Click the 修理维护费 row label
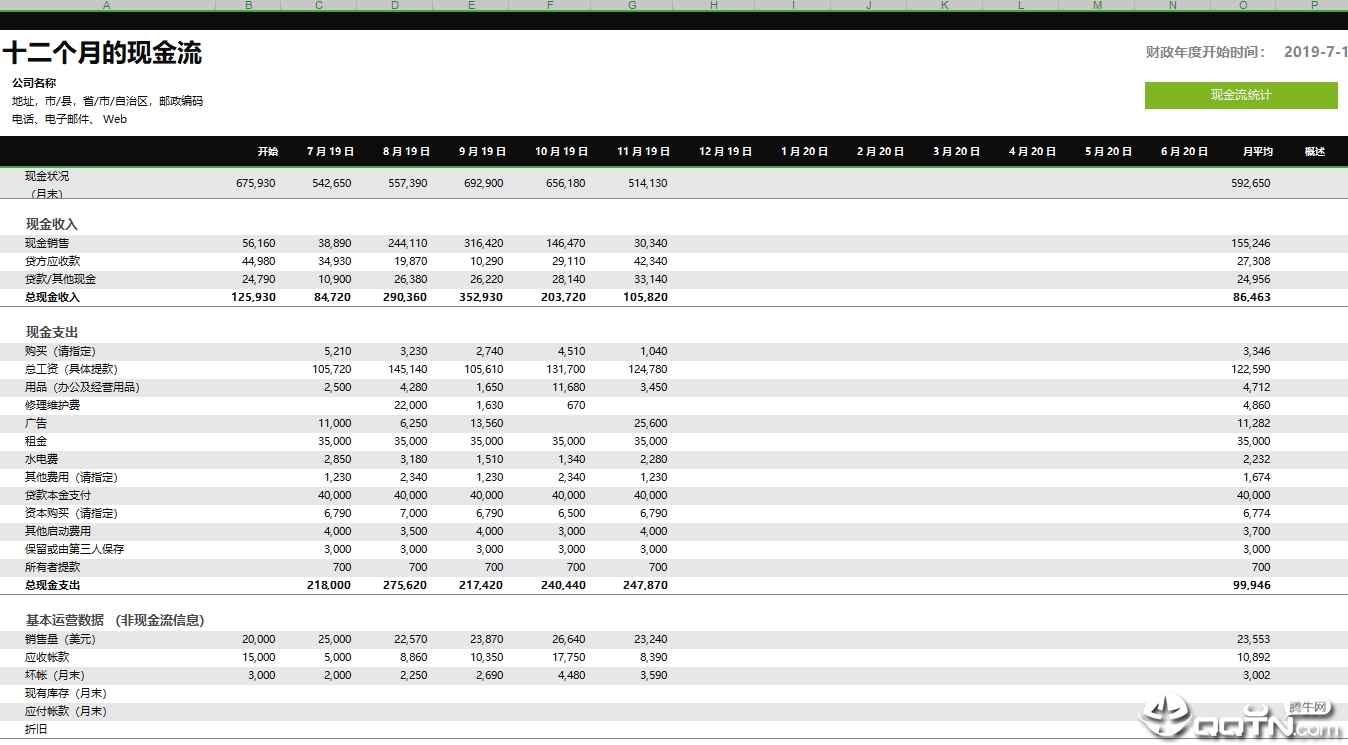This screenshot has width=1348, height=745. 52,405
